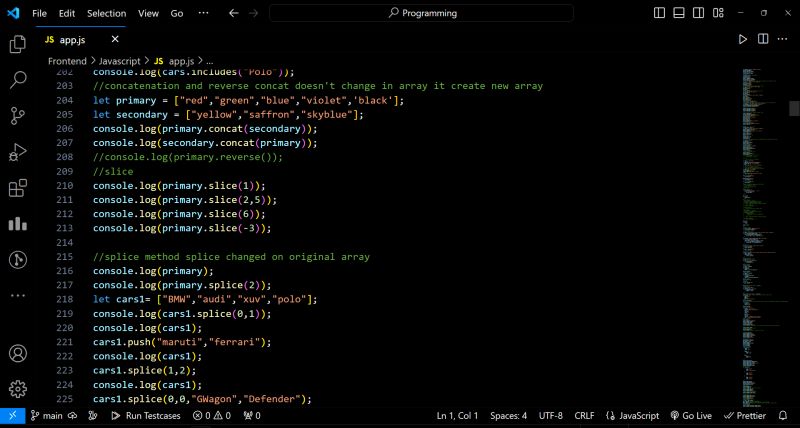This screenshot has width=800, height=428.
Task: Open the Accounts icon
Action: [17, 354]
